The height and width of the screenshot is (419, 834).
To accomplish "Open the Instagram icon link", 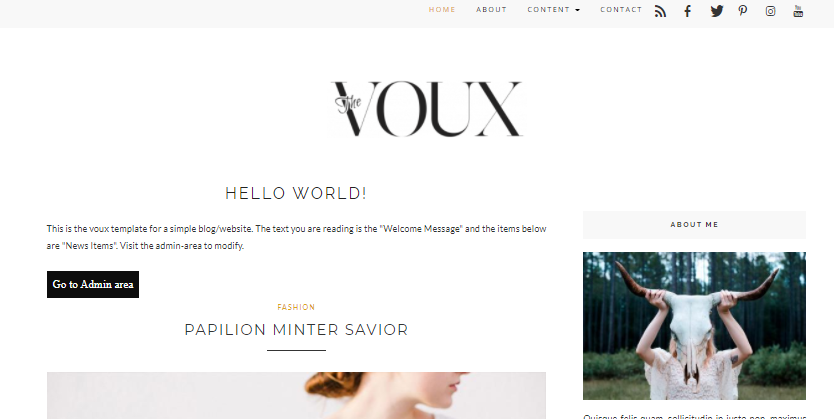I will (770, 11).
